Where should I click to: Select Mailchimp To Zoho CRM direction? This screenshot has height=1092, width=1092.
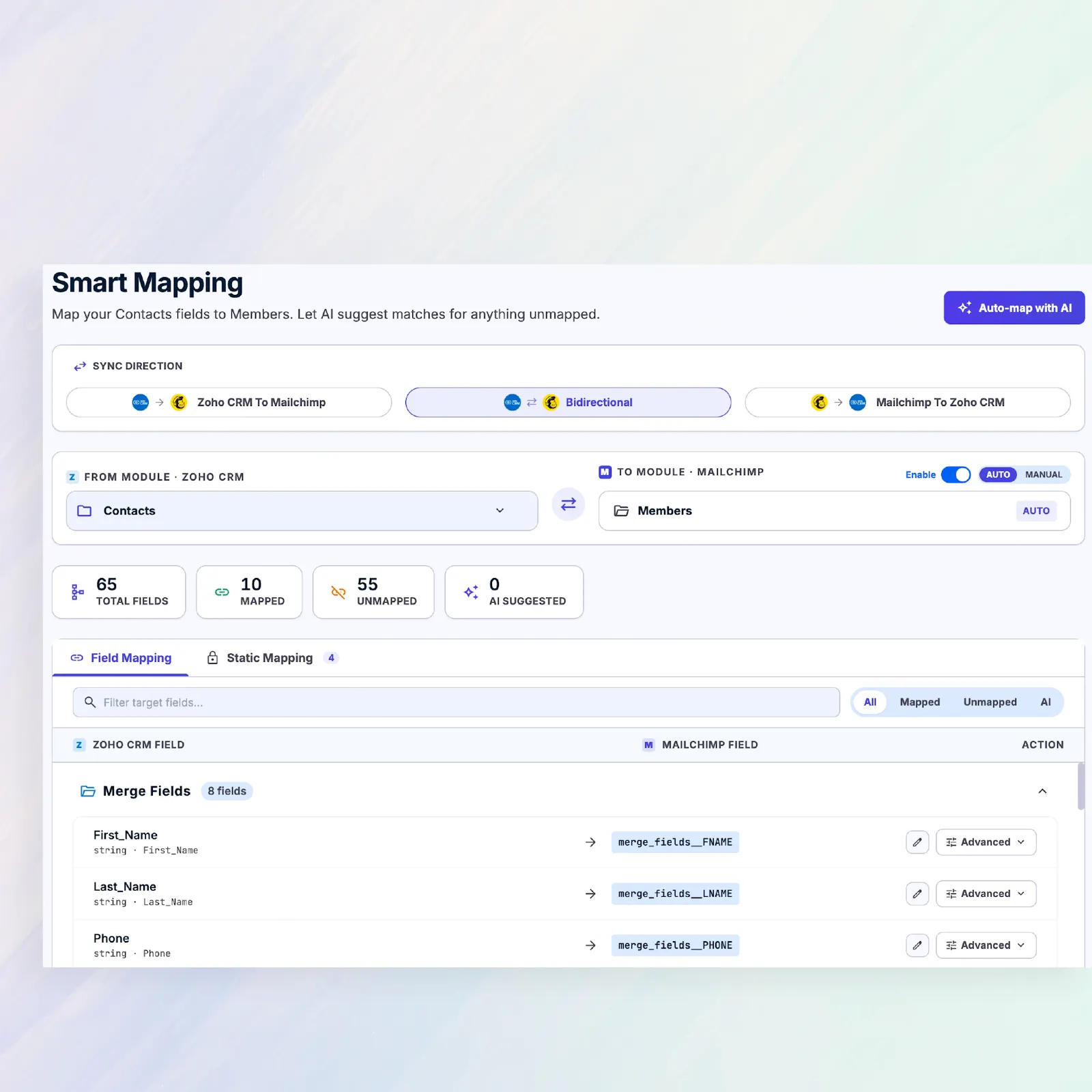point(907,403)
